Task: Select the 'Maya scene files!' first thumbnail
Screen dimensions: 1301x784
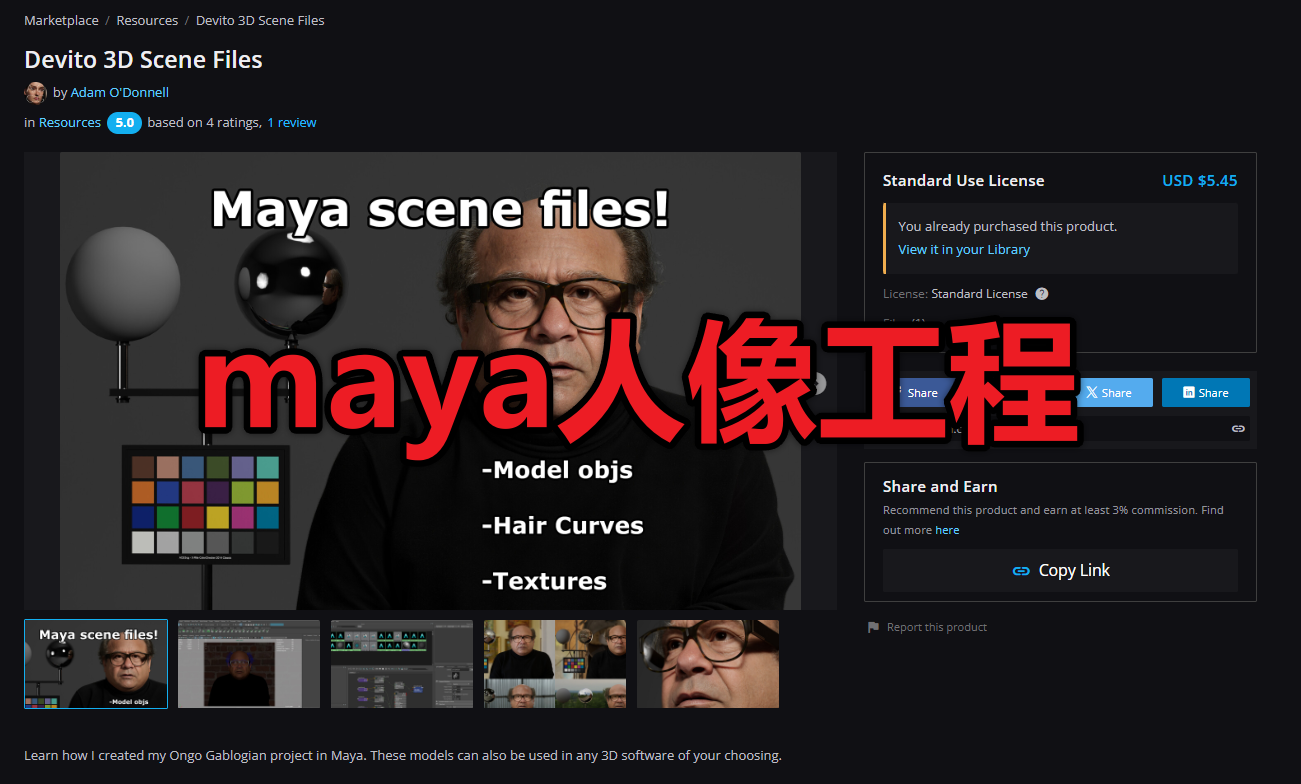Action: tap(96, 664)
